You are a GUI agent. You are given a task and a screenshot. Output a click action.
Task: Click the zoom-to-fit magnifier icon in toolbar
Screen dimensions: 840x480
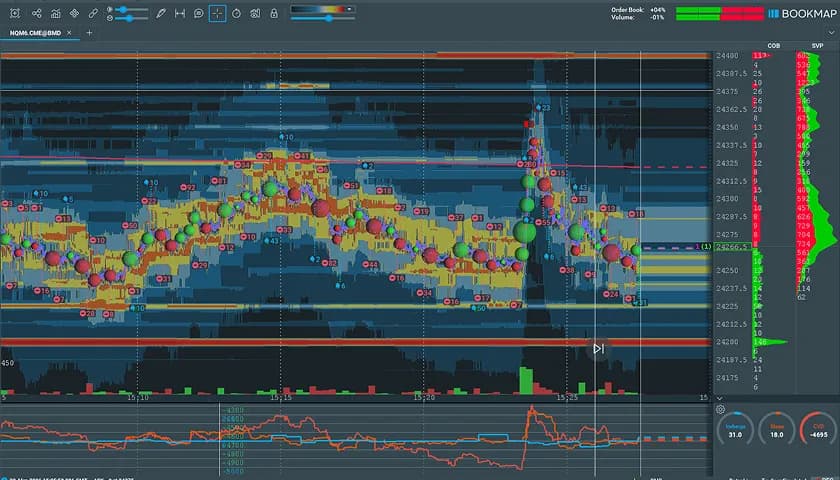[x=15, y=13]
